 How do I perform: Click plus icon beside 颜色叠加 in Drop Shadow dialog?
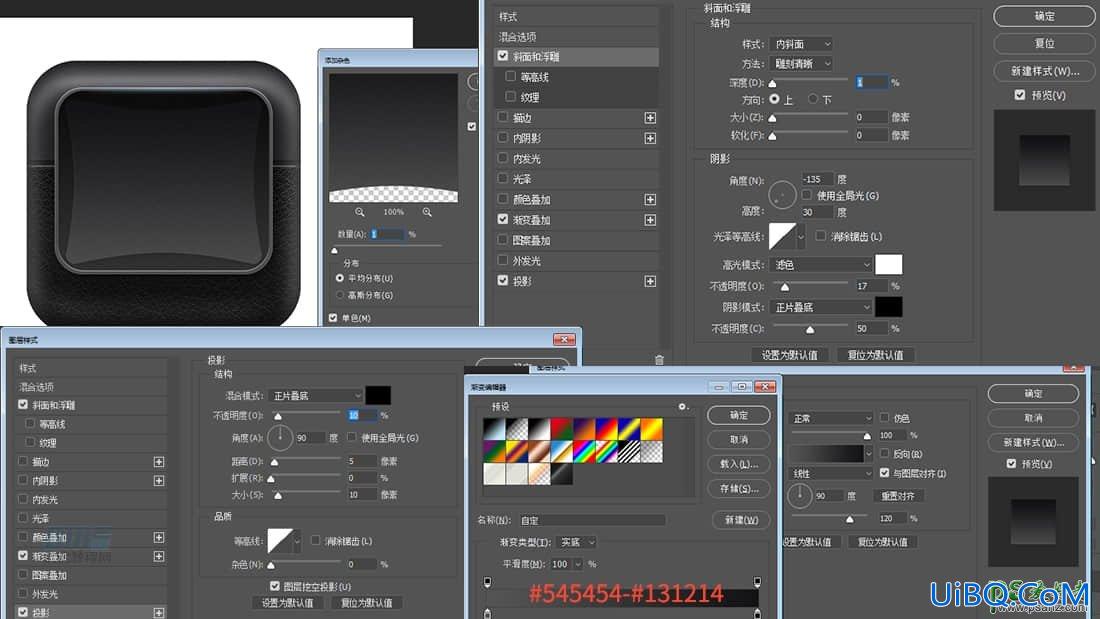[x=159, y=538]
